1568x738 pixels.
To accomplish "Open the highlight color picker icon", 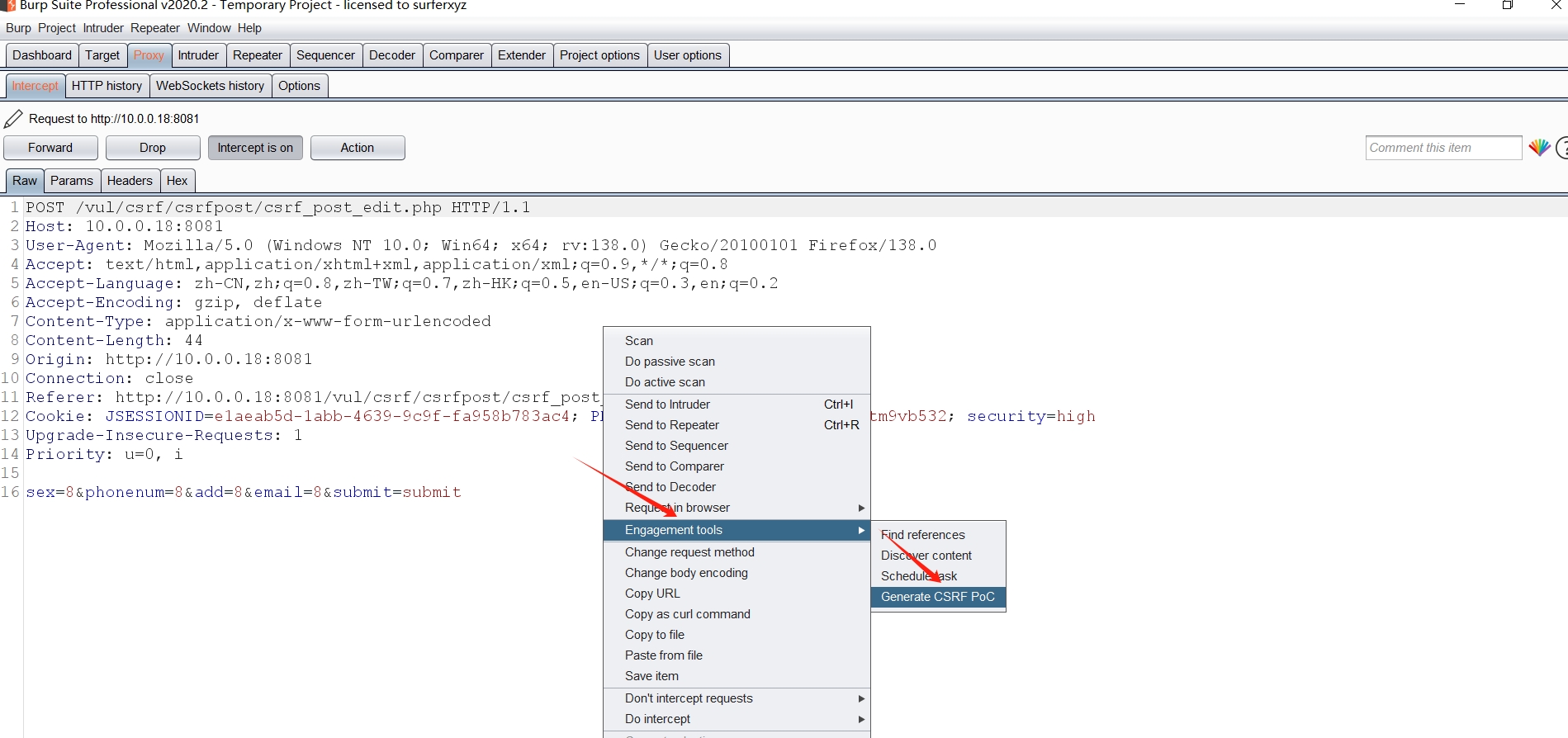I will point(1539,148).
